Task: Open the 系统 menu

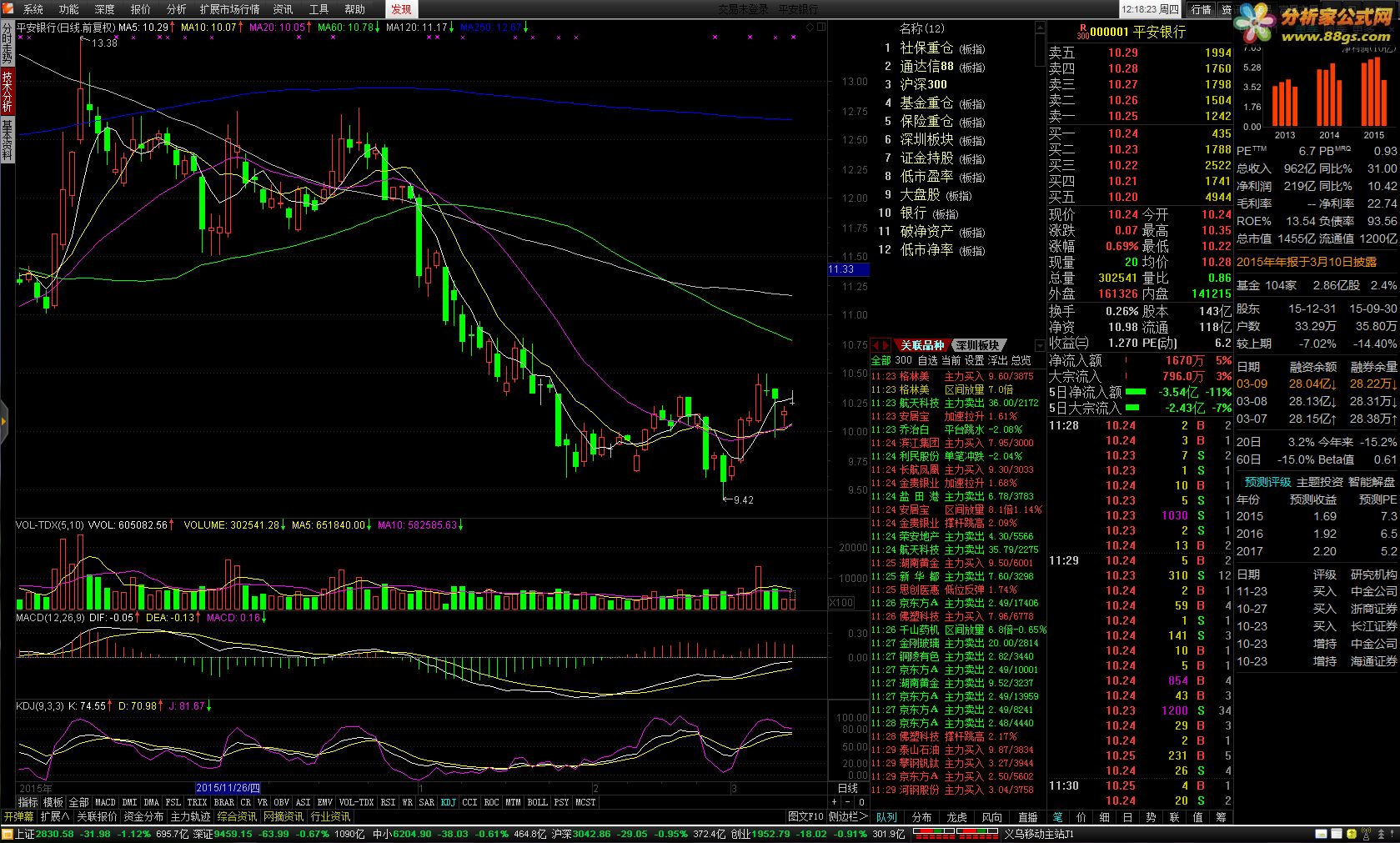Action: click(33, 9)
